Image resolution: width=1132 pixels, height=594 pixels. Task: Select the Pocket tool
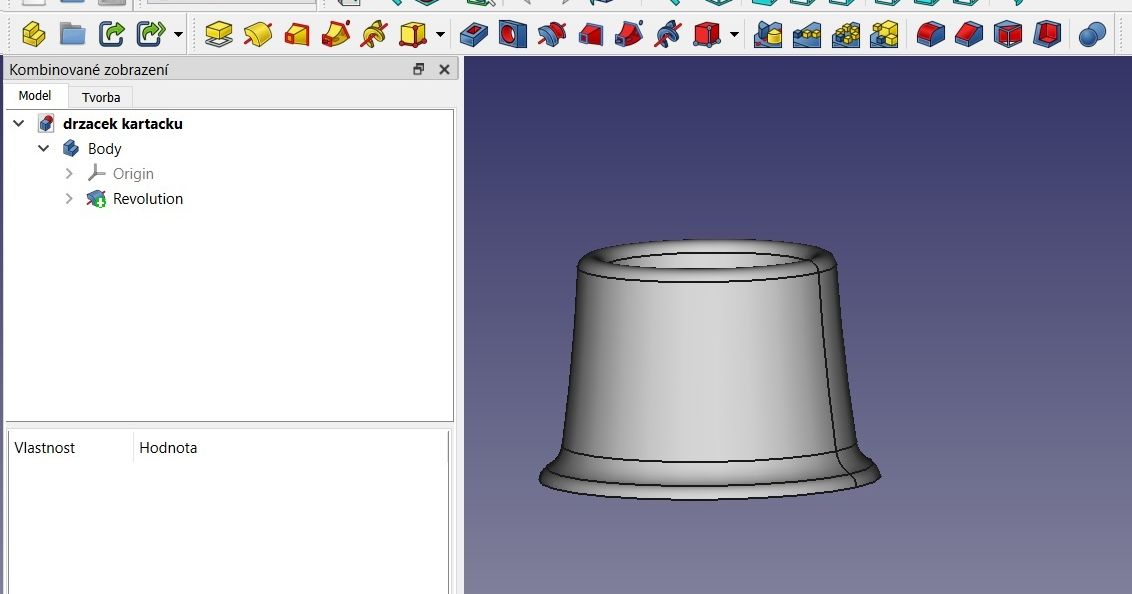pyautogui.click(x=474, y=34)
